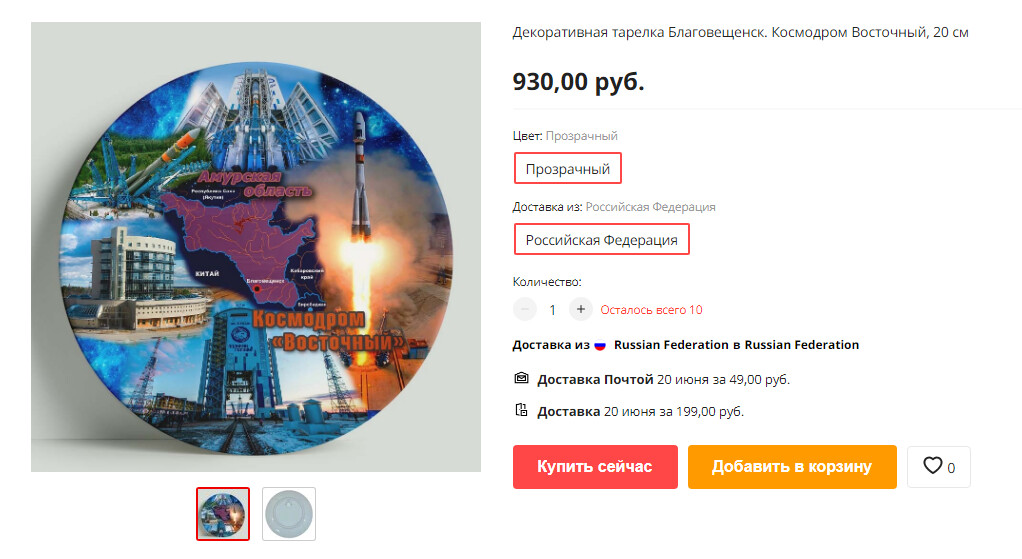Click the postal delivery envelope icon
This screenshot has width=1022, height=559.
click(521, 378)
